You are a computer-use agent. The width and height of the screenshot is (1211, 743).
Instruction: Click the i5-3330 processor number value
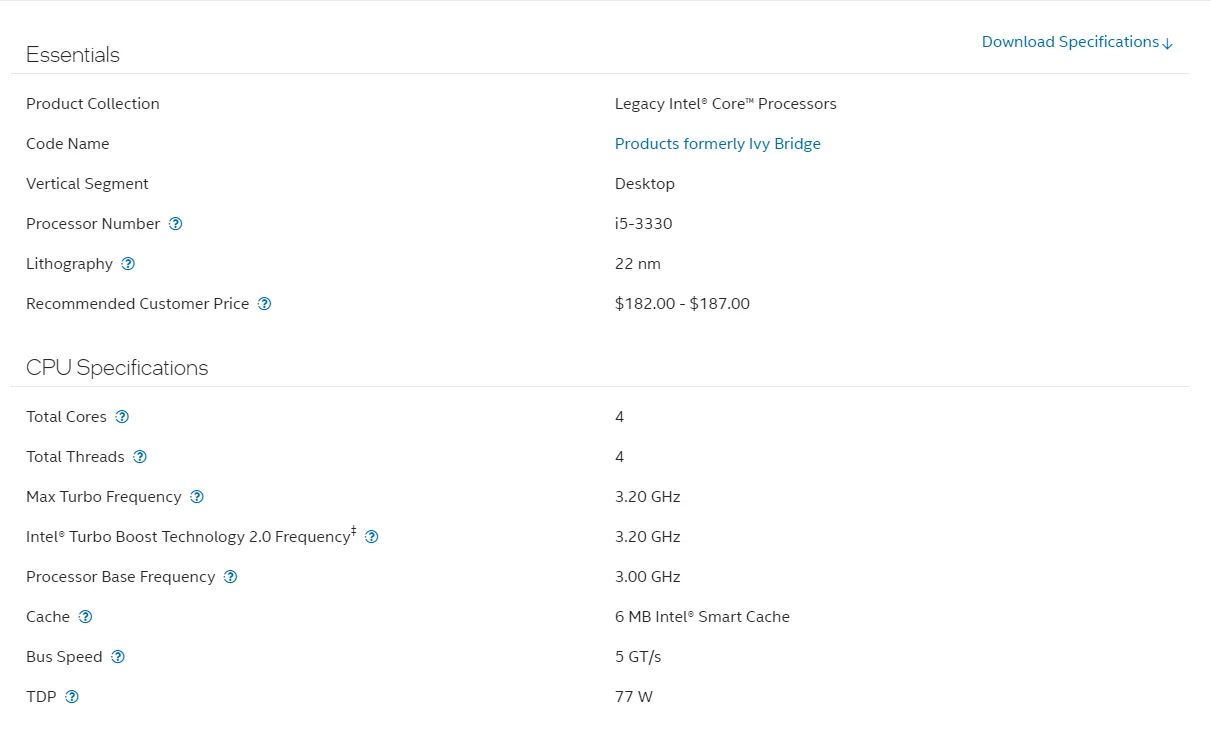[643, 224]
